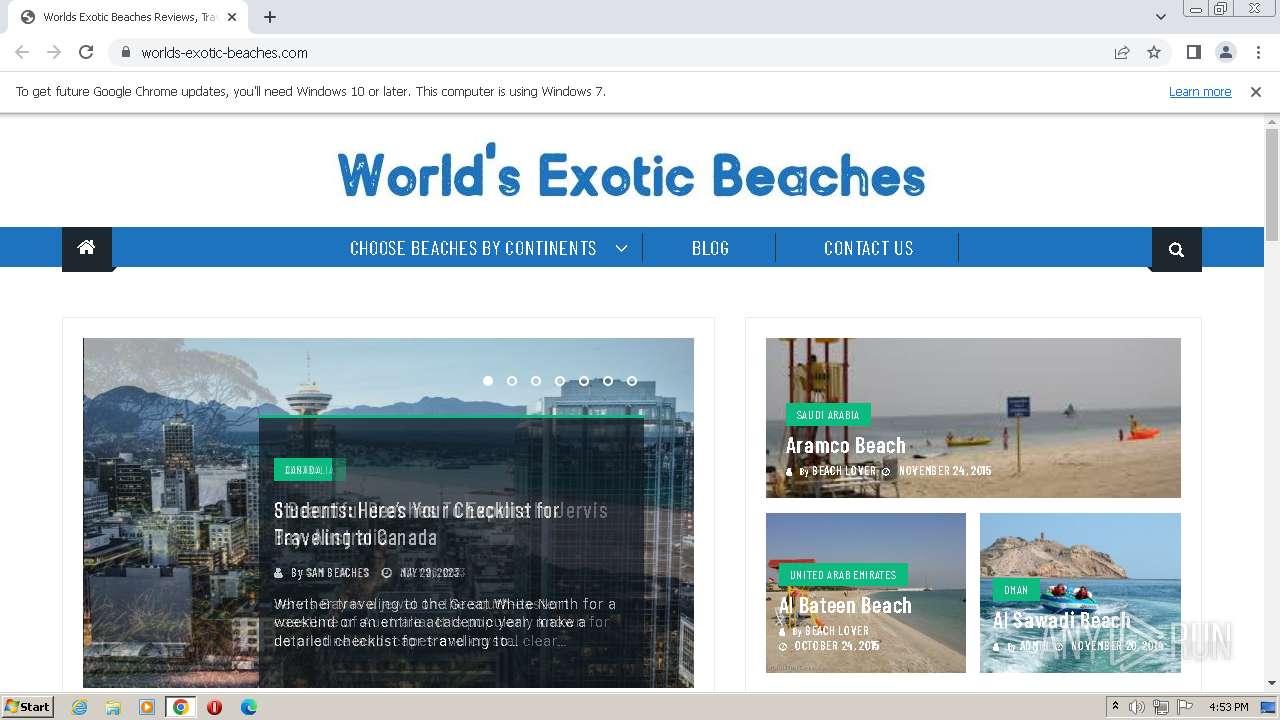The height and width of the screenshot is (720, 1280).
Task: Click Learn more link in update bar
Action: pyautogui.click(x=1200, y=91)
